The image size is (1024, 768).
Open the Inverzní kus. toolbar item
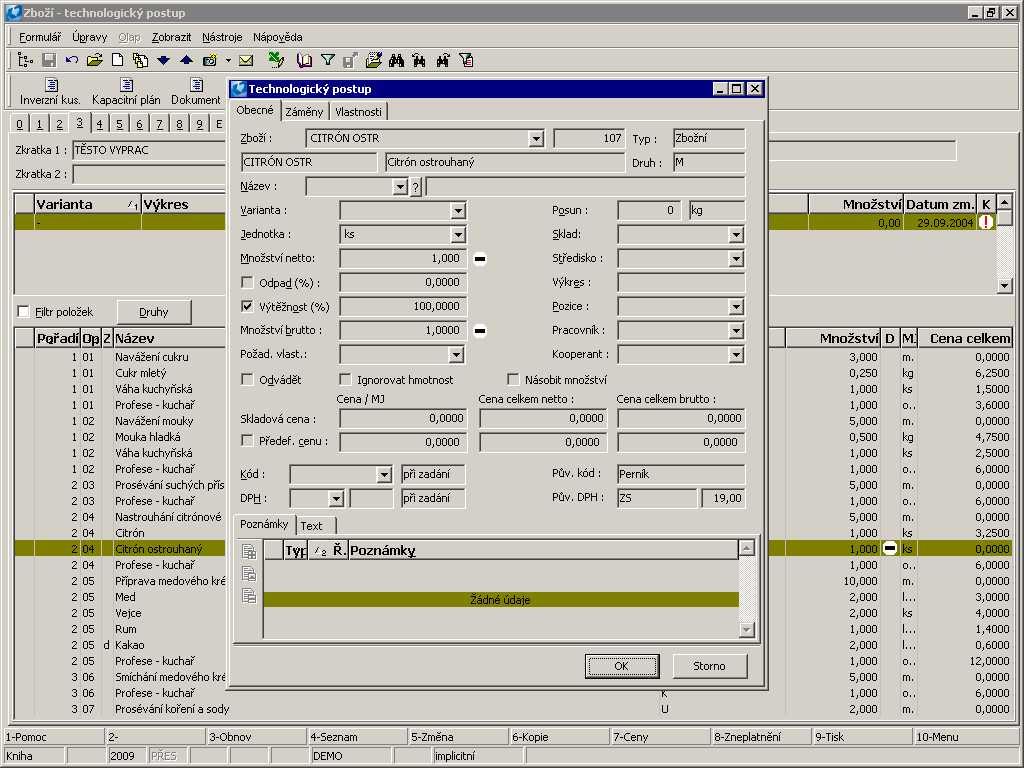[50, 91]
